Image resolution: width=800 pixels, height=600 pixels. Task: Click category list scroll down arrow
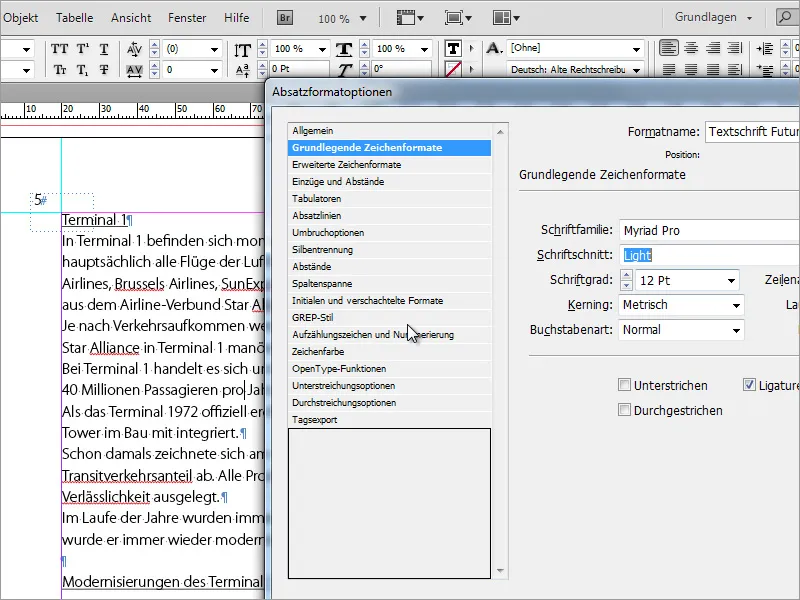click(x=500, y=571)
